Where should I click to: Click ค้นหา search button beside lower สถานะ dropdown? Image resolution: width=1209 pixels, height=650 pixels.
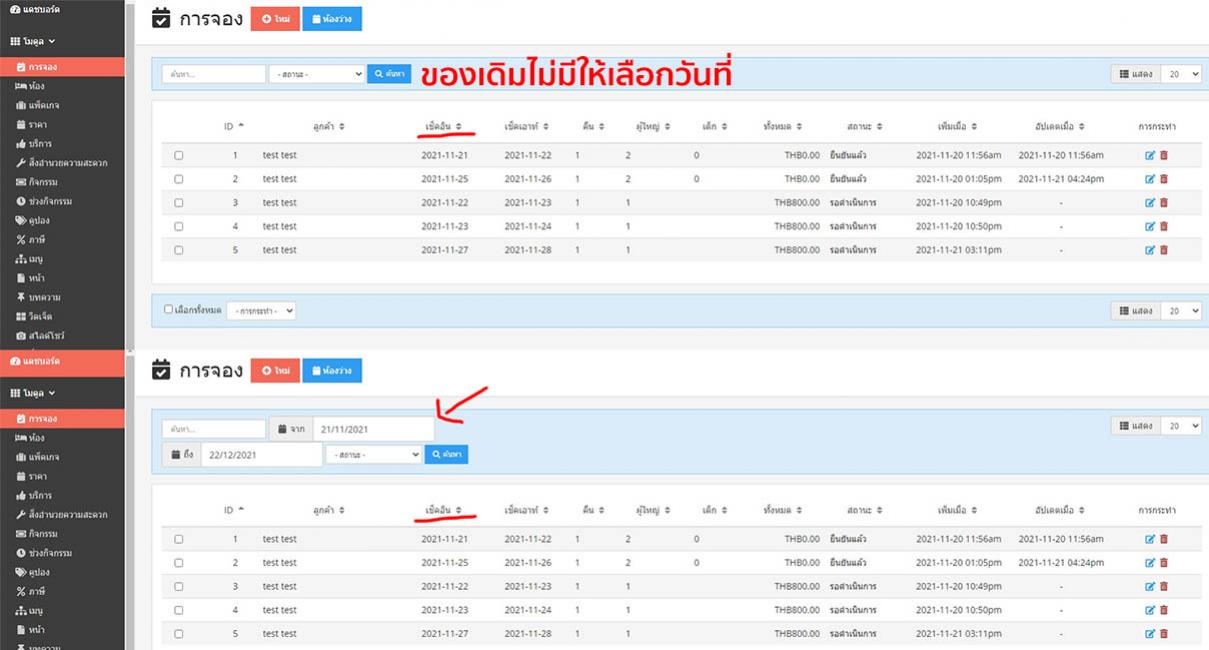pyautogui.click(x=446, y=455)
